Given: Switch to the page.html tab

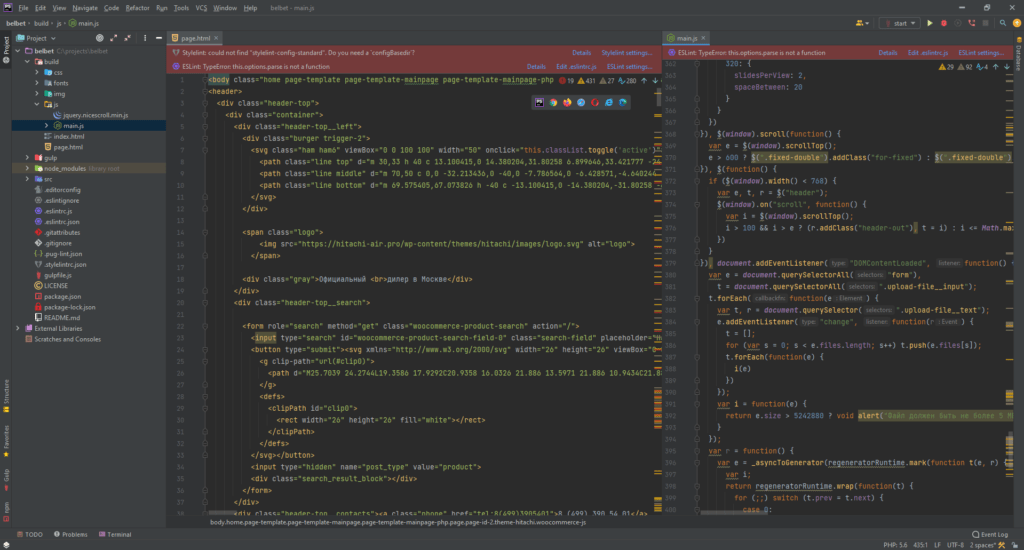Looking at the screenshot, I should [194, 37].
